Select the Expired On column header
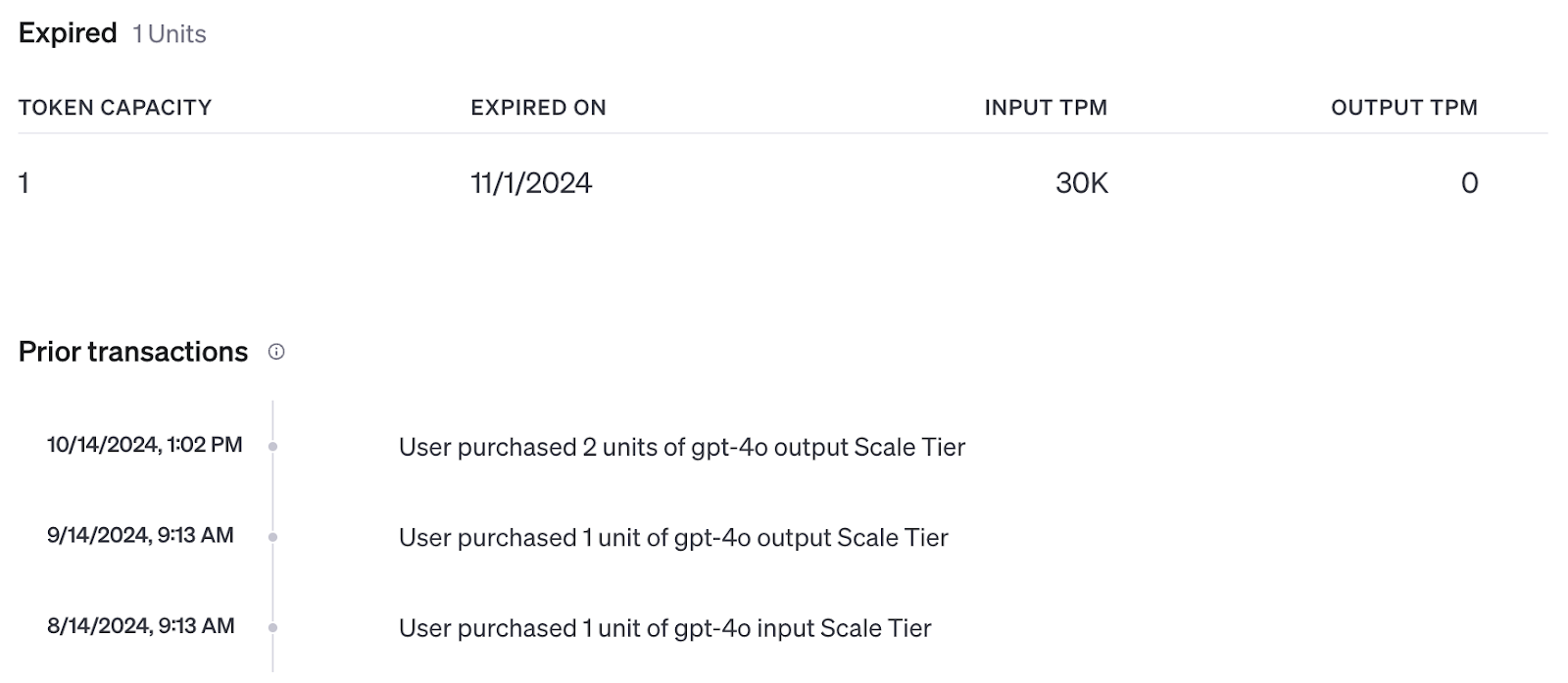1568x683 pixels. pos(538,108)
